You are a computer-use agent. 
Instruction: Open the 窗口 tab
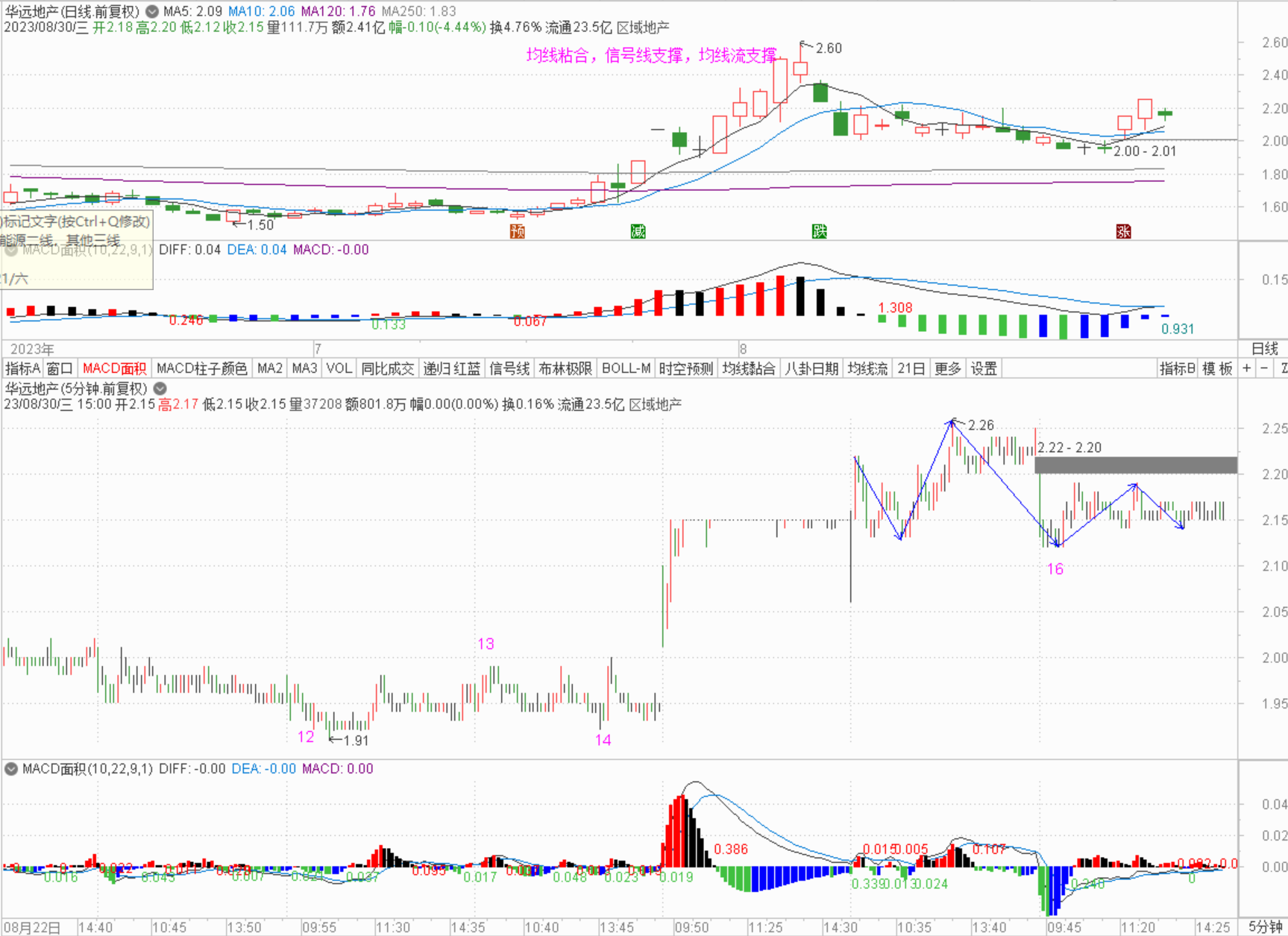coord(60,368)
